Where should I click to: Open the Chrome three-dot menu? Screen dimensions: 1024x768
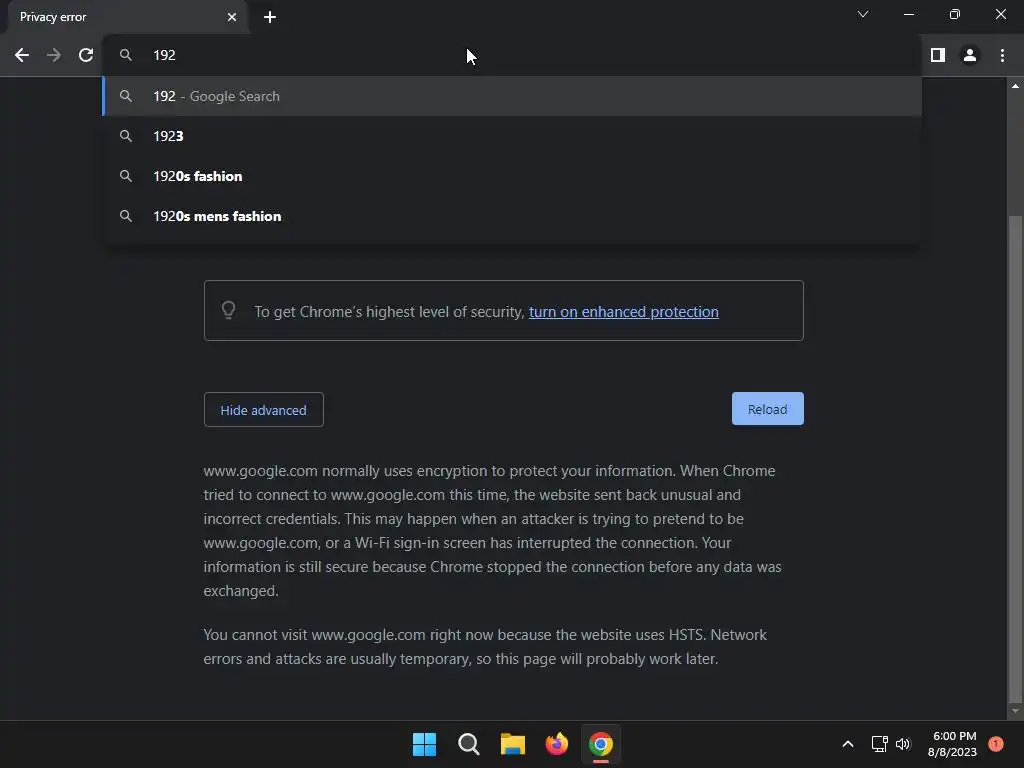click(1002, 55)
